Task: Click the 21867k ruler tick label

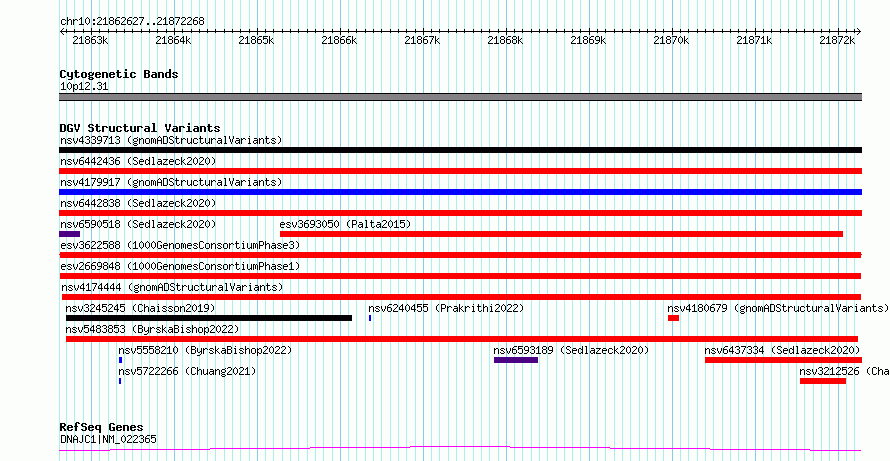Action: tap(423, 40)
